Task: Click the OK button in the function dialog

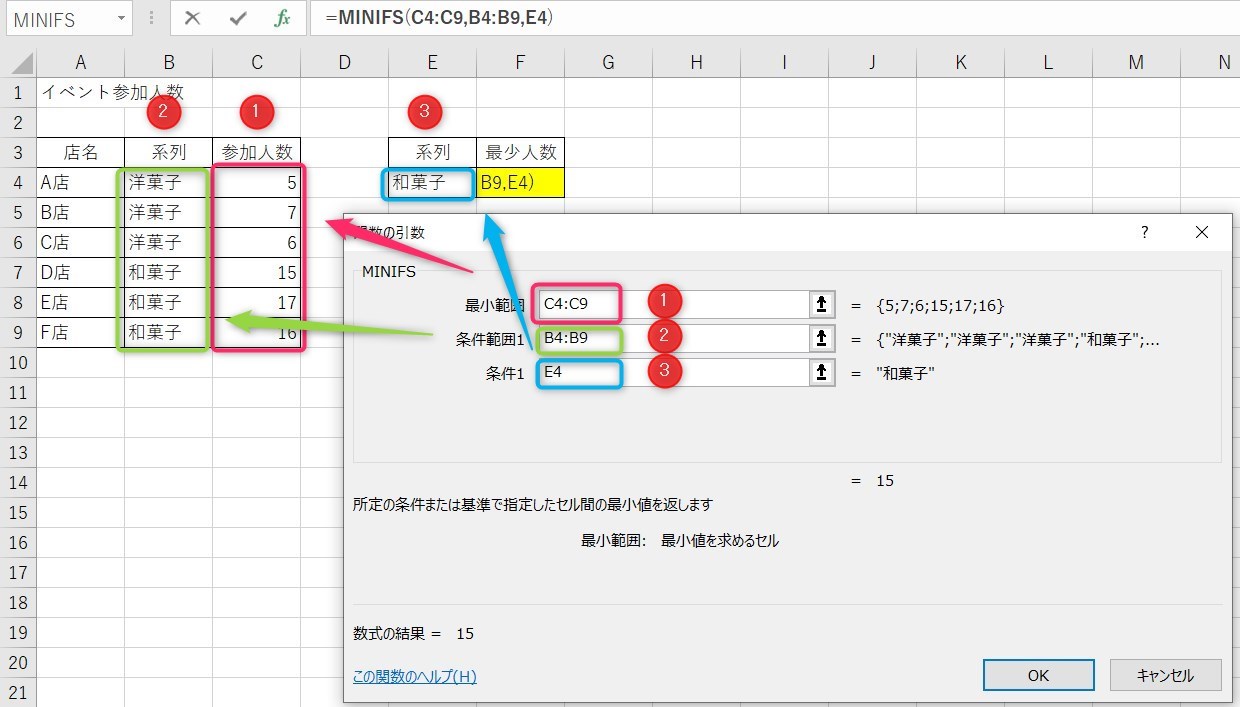Action: coord(1038,675)
